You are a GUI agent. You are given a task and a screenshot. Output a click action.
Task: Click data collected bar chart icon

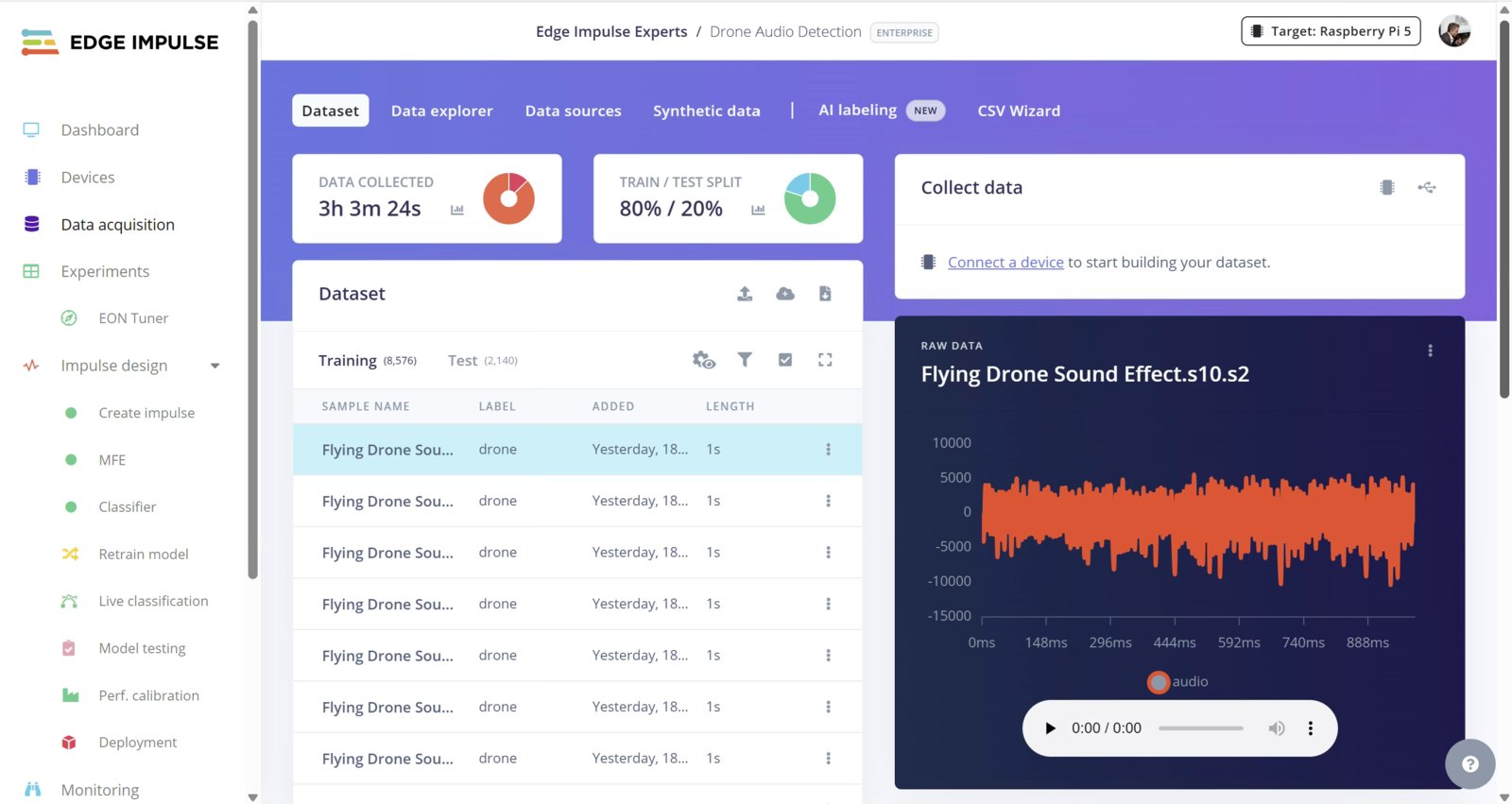click(457, 210)
